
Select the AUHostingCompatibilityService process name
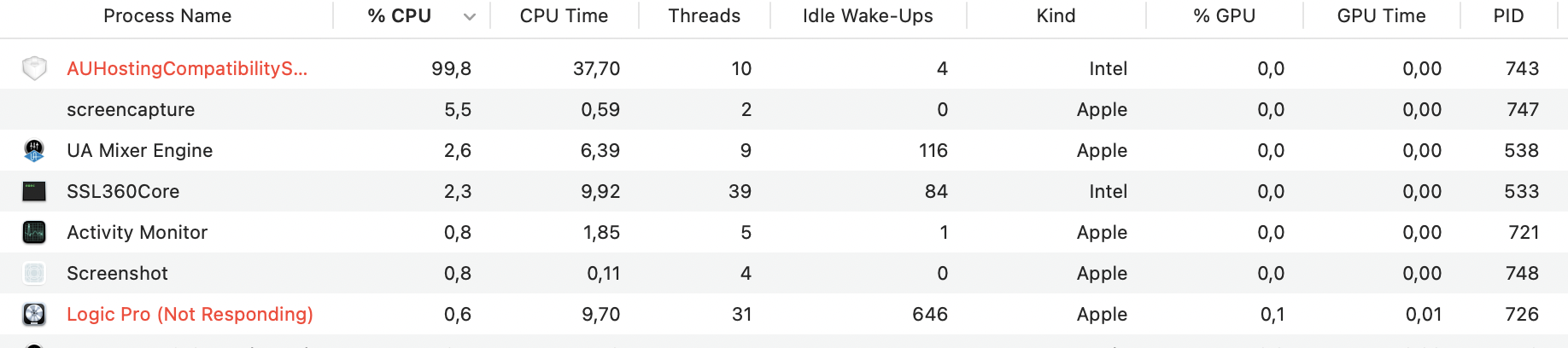point(187,68)
